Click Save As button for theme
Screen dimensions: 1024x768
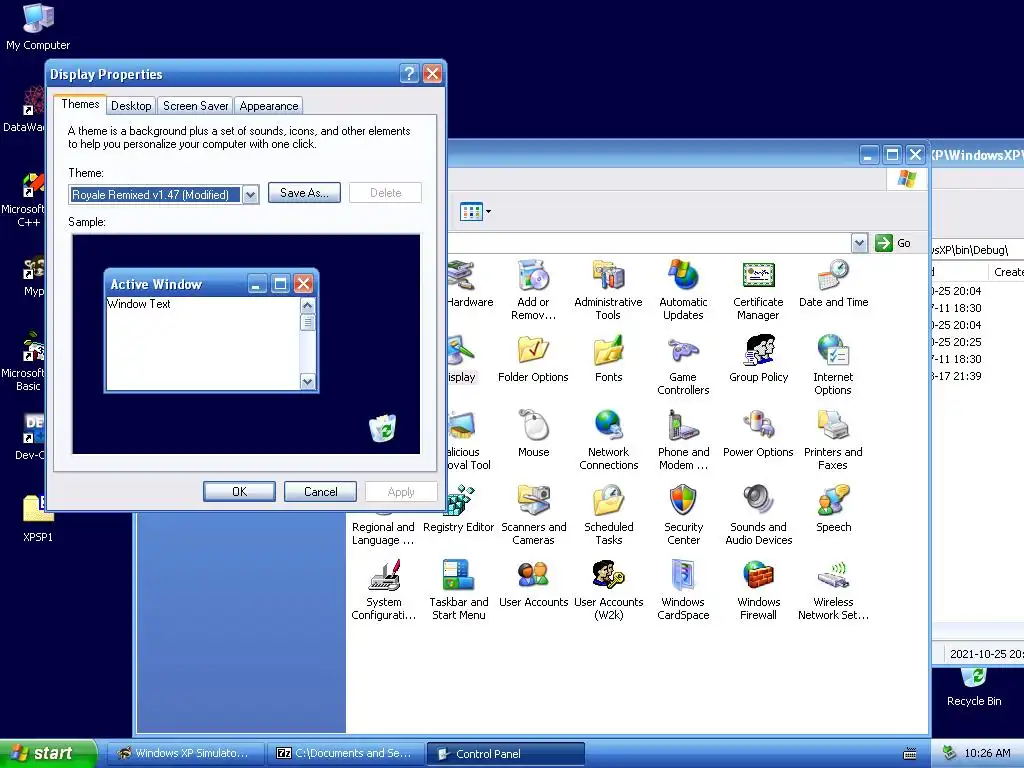[304, 193]
